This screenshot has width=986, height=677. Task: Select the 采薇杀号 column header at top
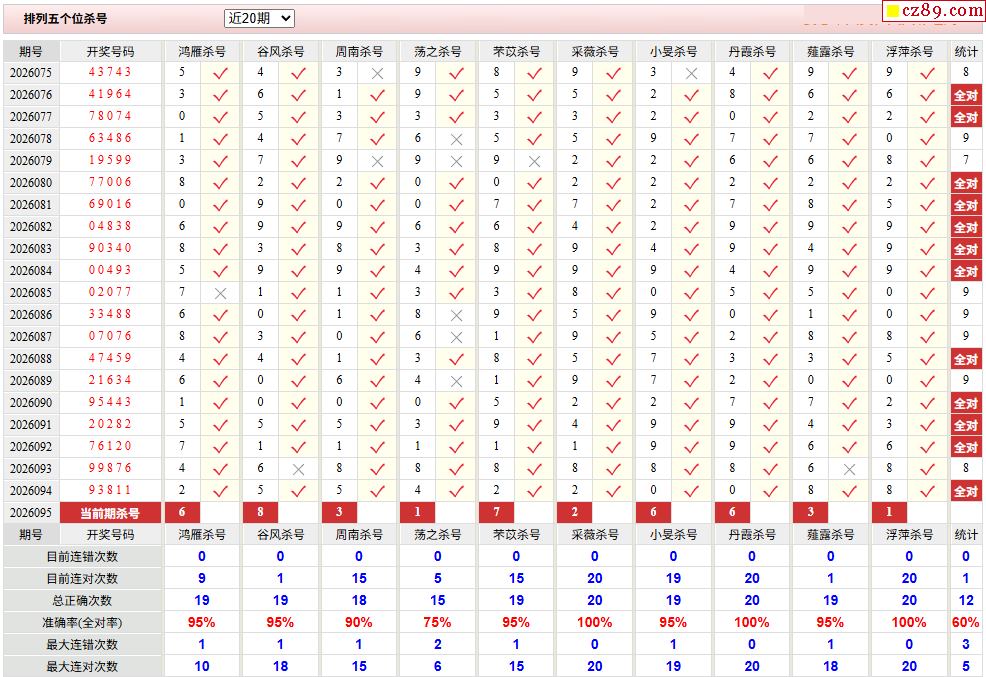pos(595,51)
